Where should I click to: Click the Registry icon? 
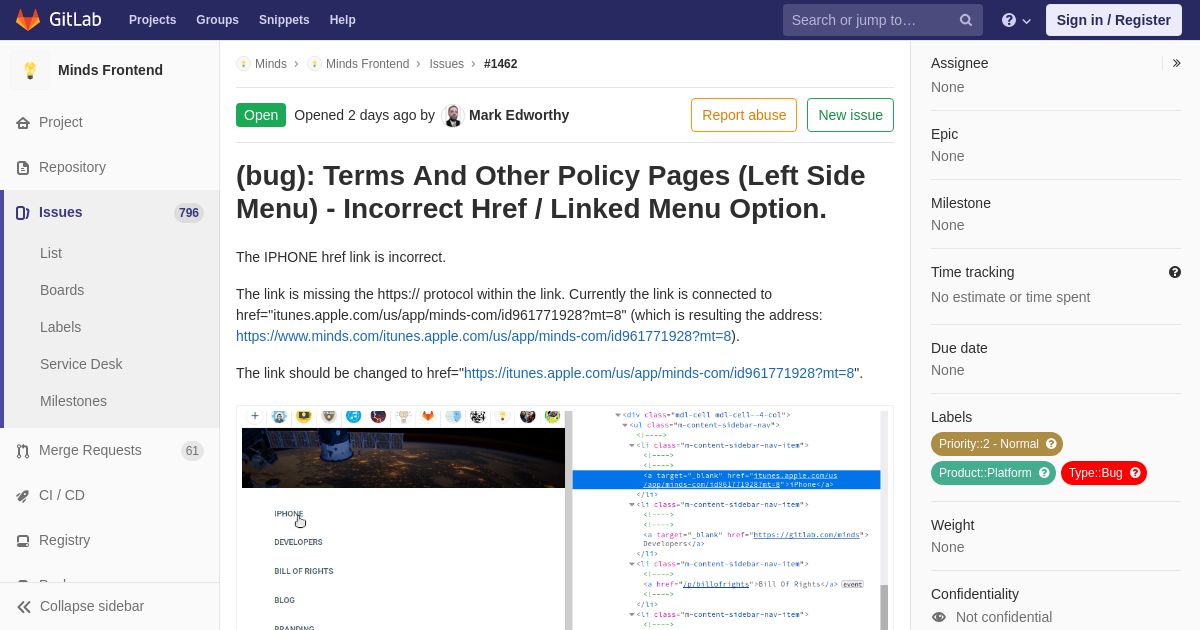click(x=23, y=541)
